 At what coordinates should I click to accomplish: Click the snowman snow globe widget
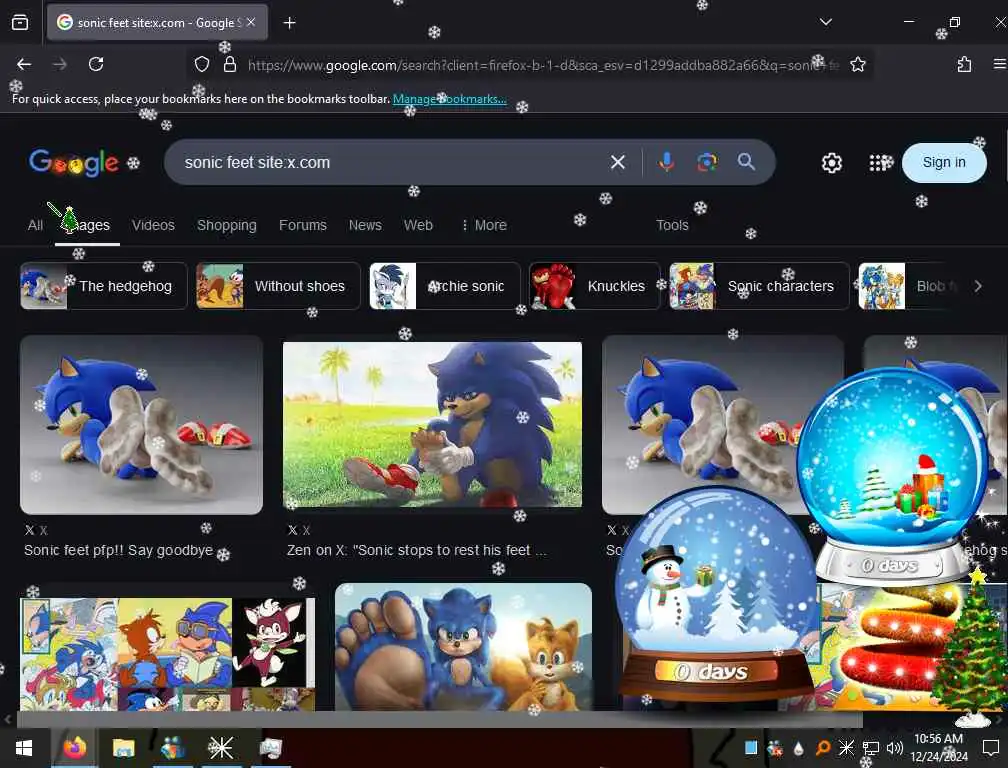pyautogui.click(x=716, y=594)
